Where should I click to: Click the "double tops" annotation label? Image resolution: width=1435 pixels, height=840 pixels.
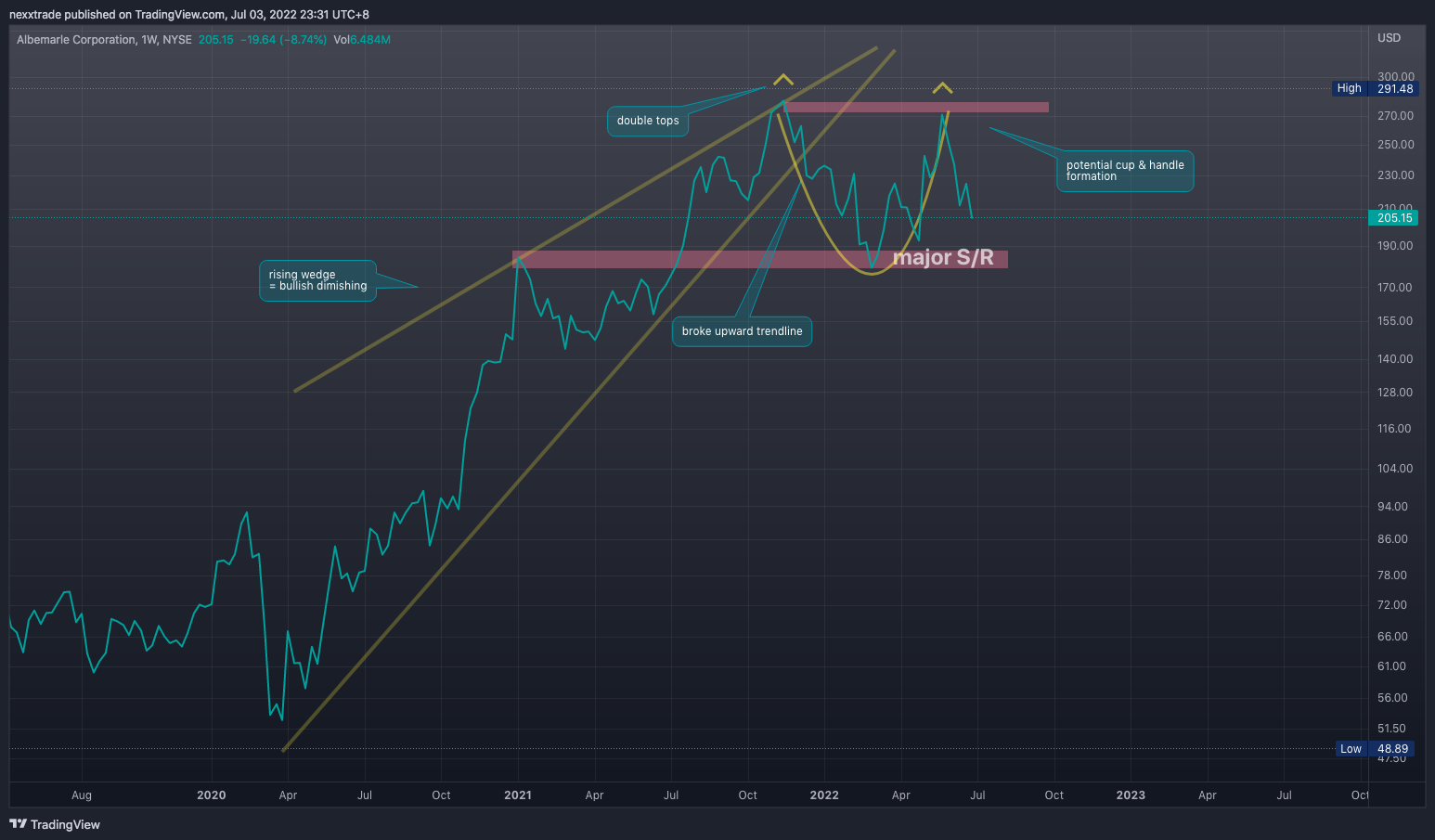648,121
